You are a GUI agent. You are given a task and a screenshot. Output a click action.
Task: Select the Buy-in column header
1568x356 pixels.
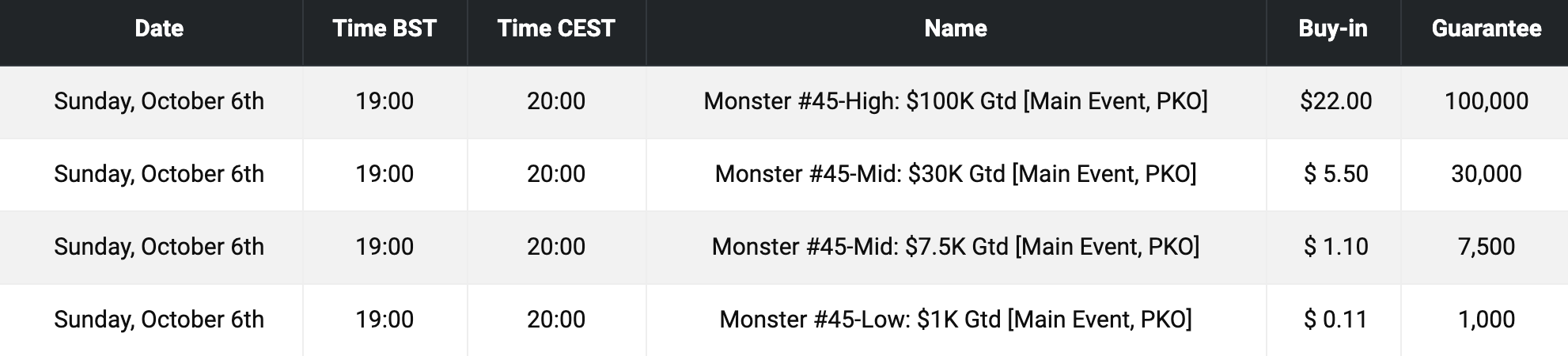pos(1333,28)
